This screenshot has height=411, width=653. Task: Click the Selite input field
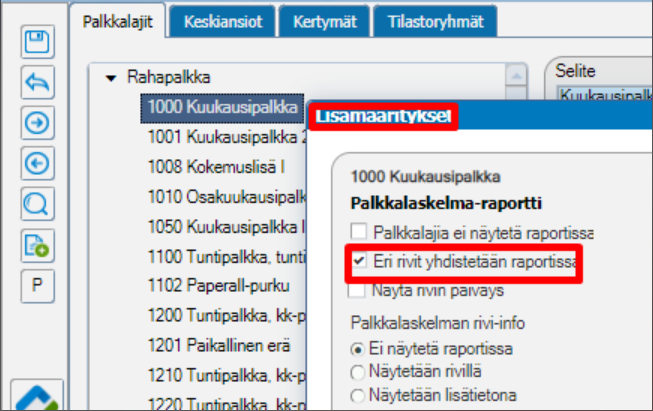[x=605, y=95]
